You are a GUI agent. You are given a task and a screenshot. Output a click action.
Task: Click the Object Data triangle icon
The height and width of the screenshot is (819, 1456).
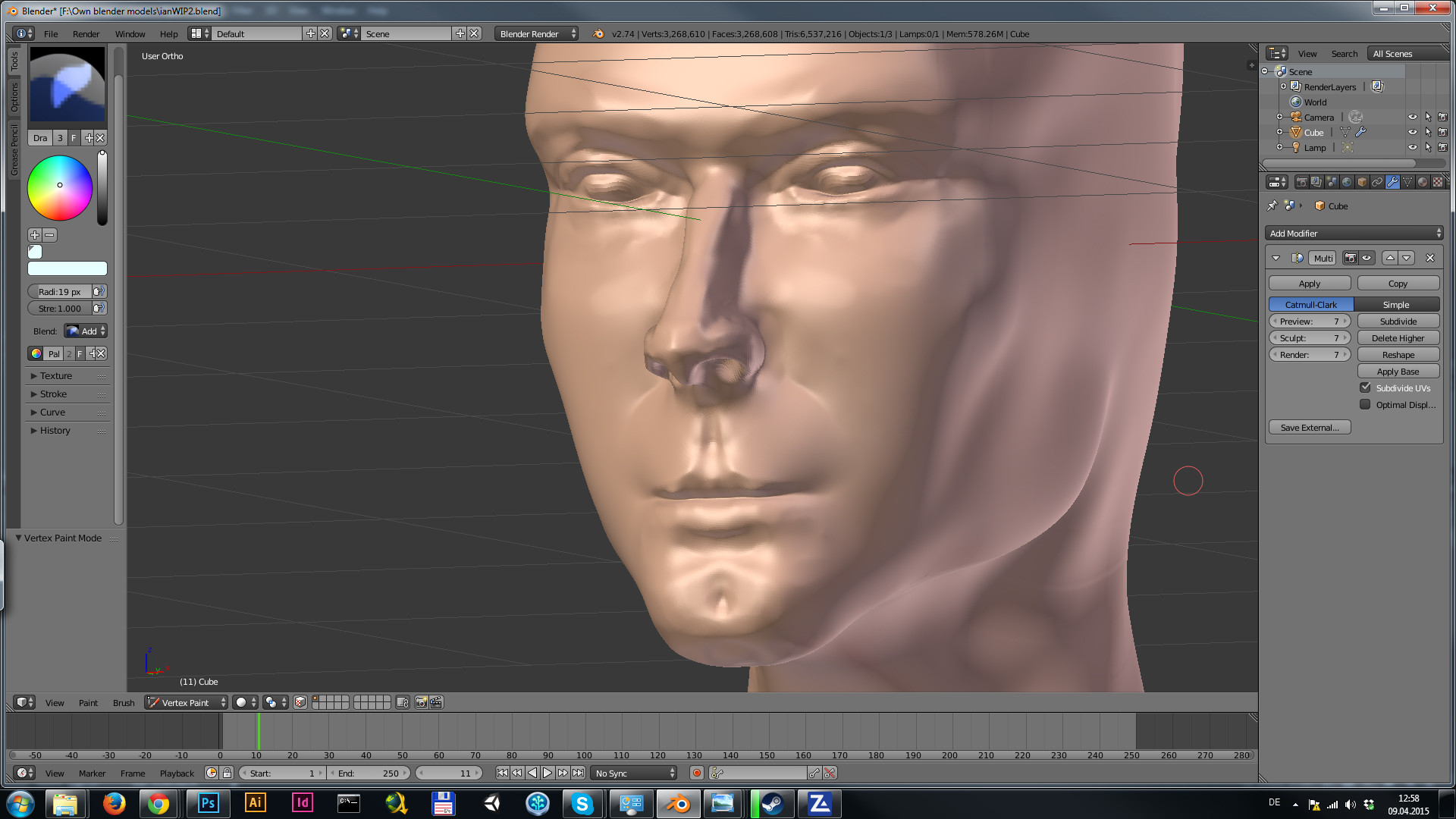pos(1407,182)
